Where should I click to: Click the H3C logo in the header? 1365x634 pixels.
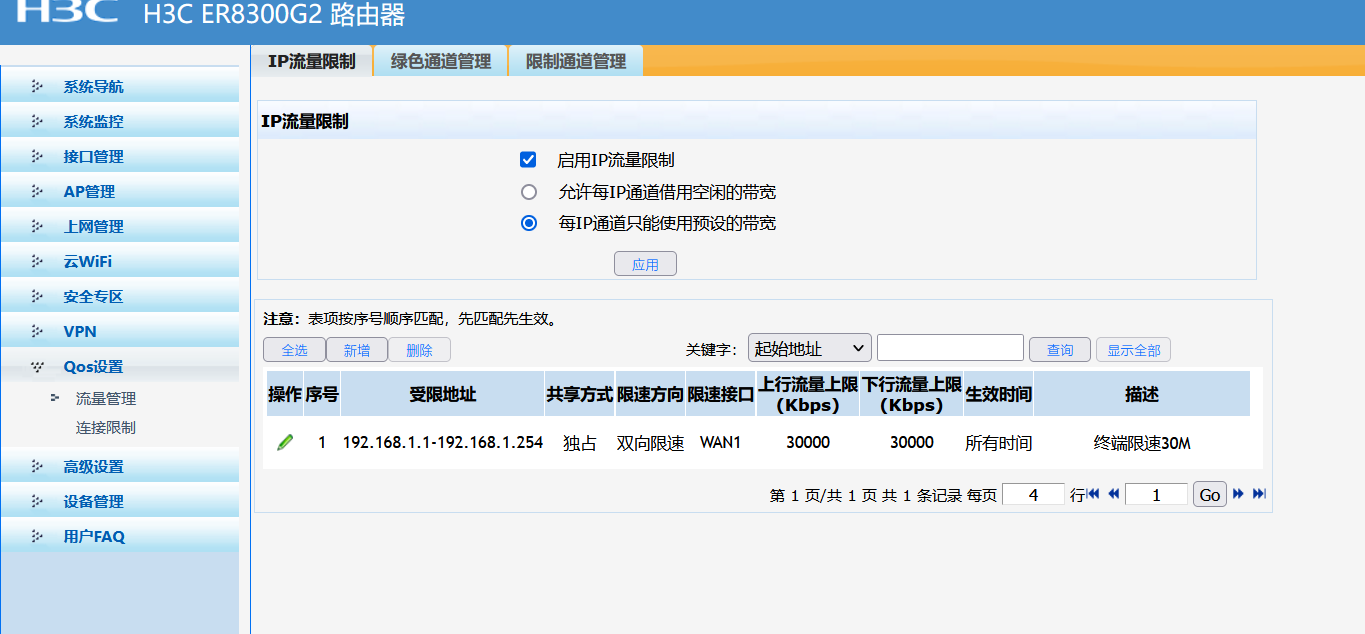click(x=67, y=11)
